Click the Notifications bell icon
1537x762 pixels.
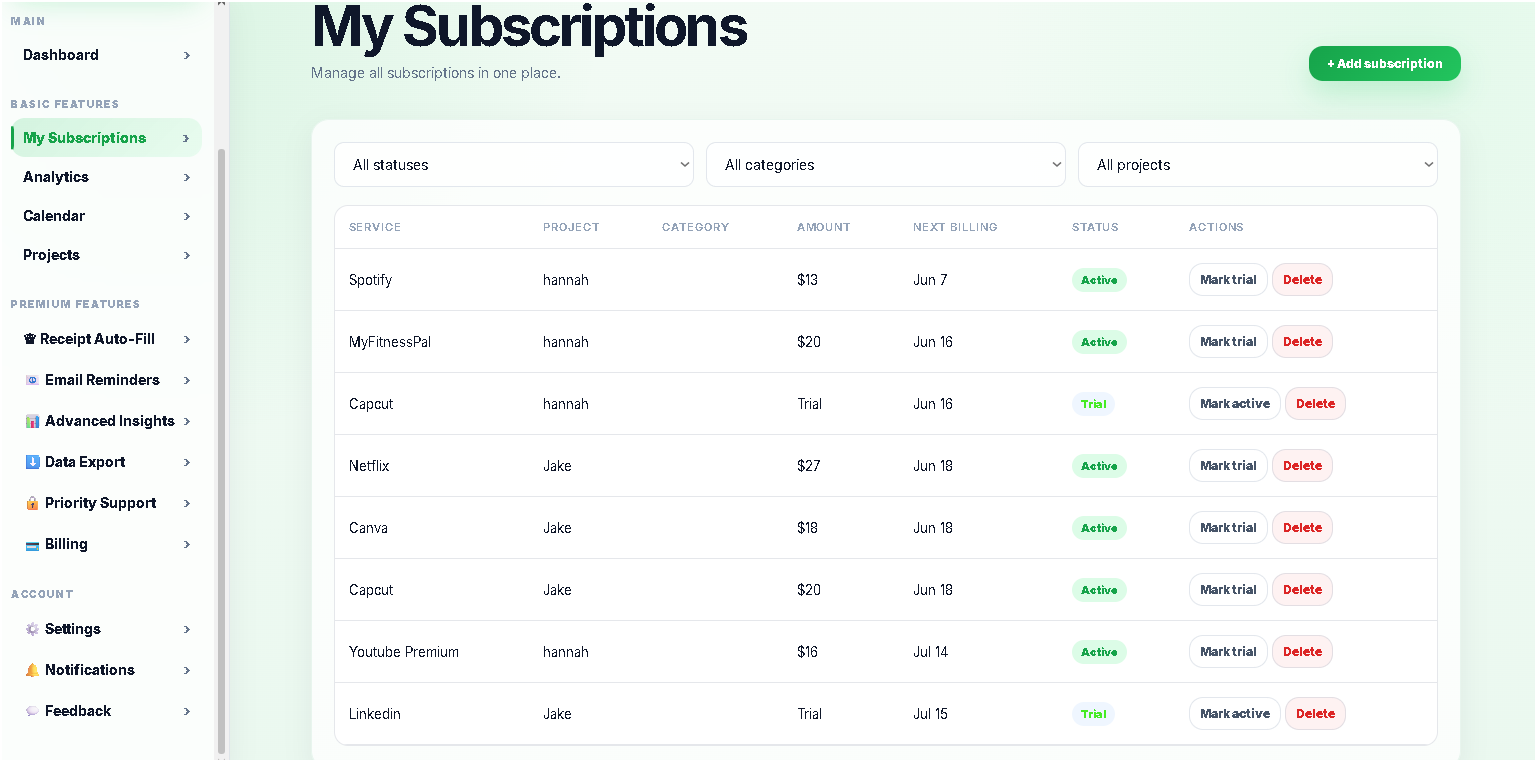point(32,670)
